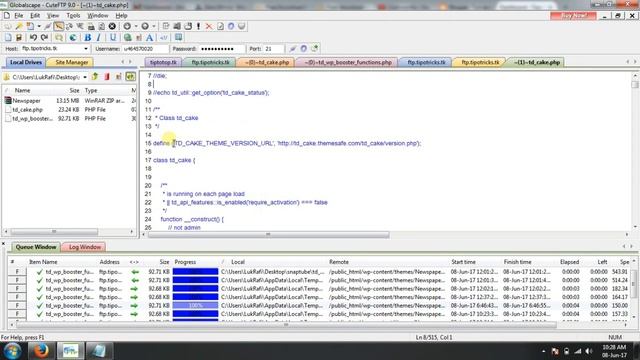The width and height of the screenshot is (640, 360).
Task: Open the ~(0)~td_wp_booster_functions.php tab
Action: pos(348,62)
